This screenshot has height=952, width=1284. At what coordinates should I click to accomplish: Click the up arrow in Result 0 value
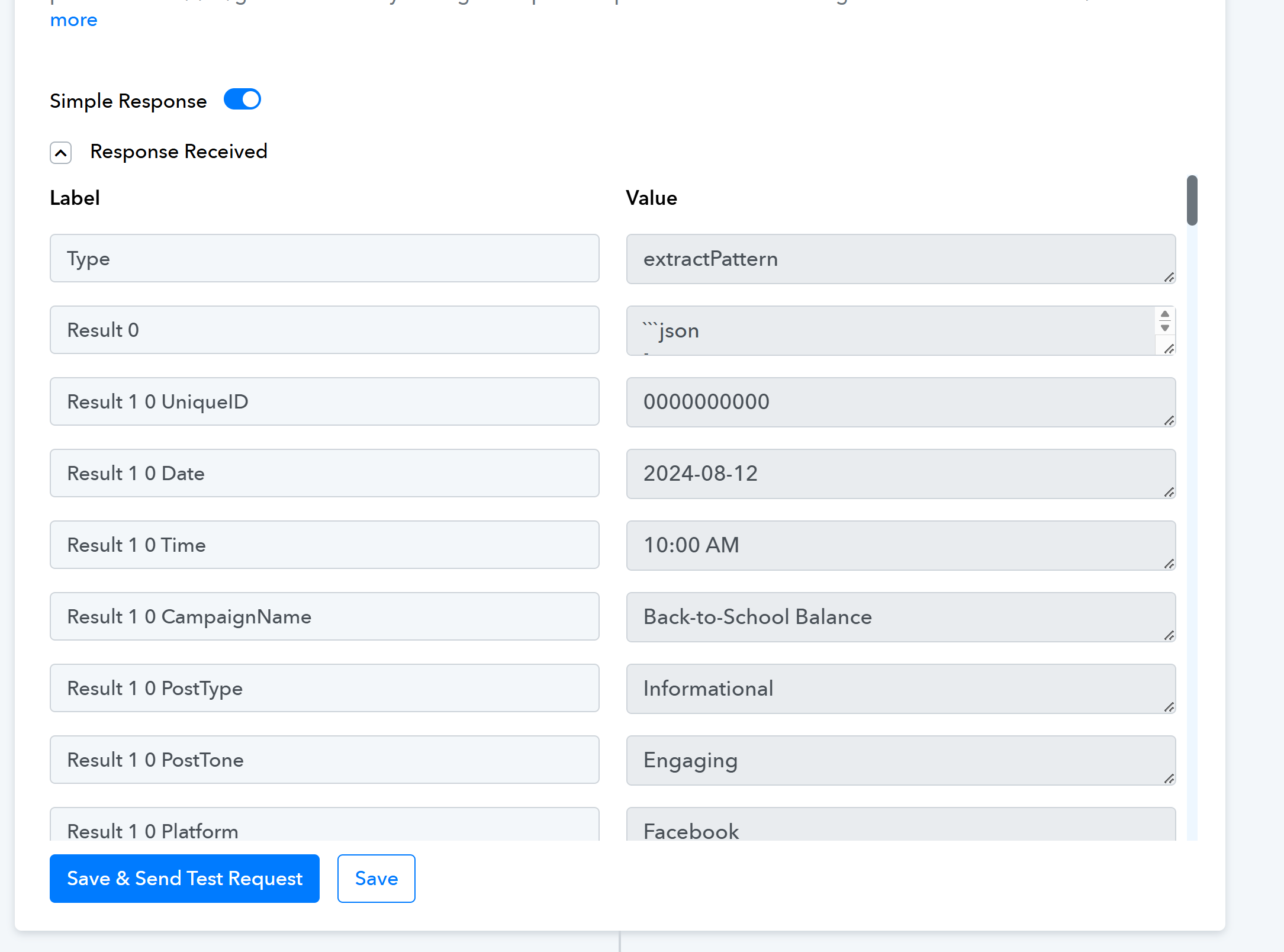[x=1165, y=314]
